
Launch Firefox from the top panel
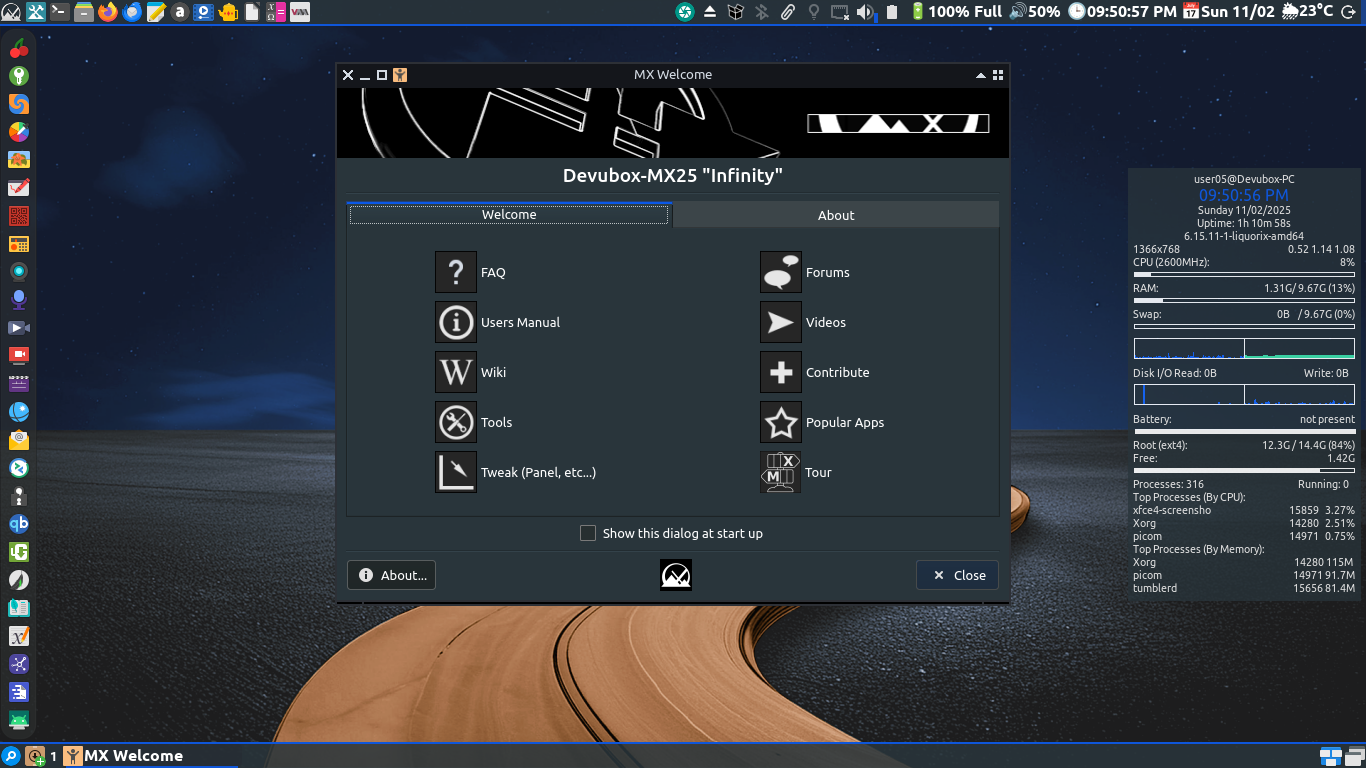(x=106, y=12)
